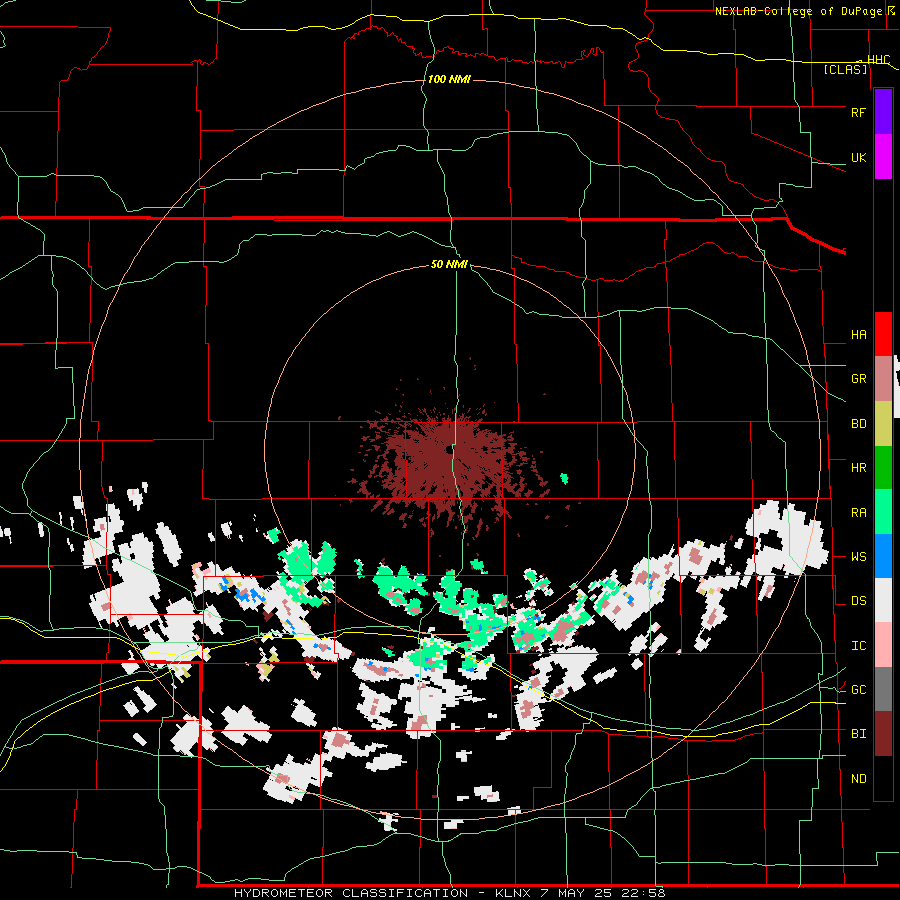Click the UK legend label
This screenshot has width=900, height=900.
tap(858, 157)
